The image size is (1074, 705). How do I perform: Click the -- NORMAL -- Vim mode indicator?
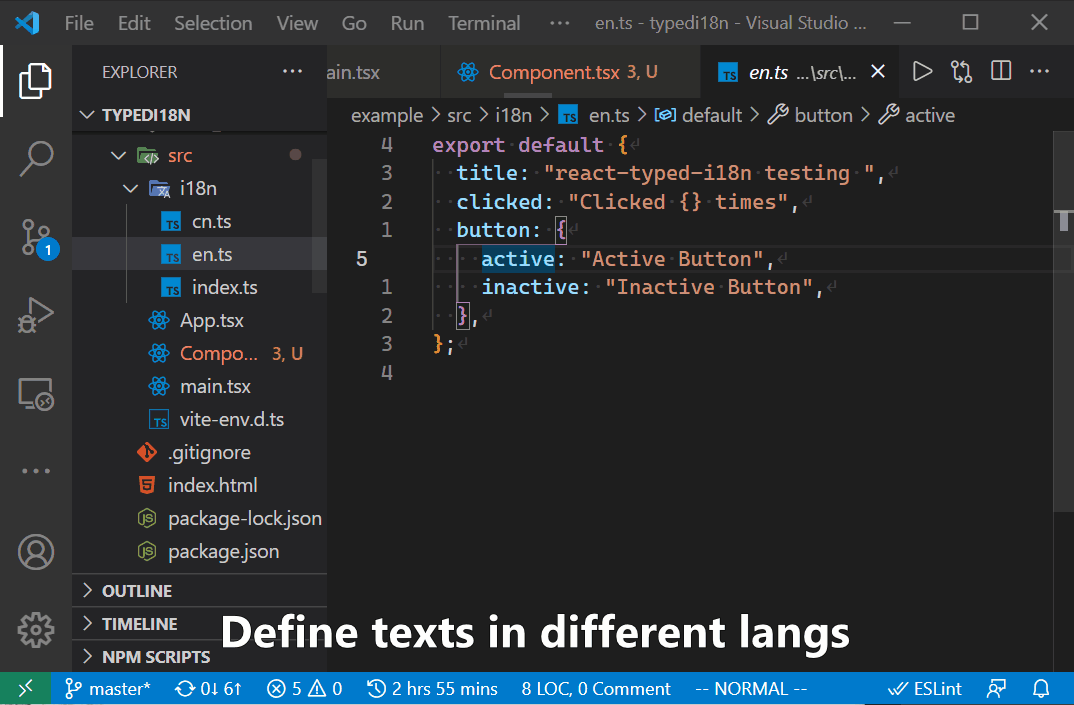tap(750, 688)
